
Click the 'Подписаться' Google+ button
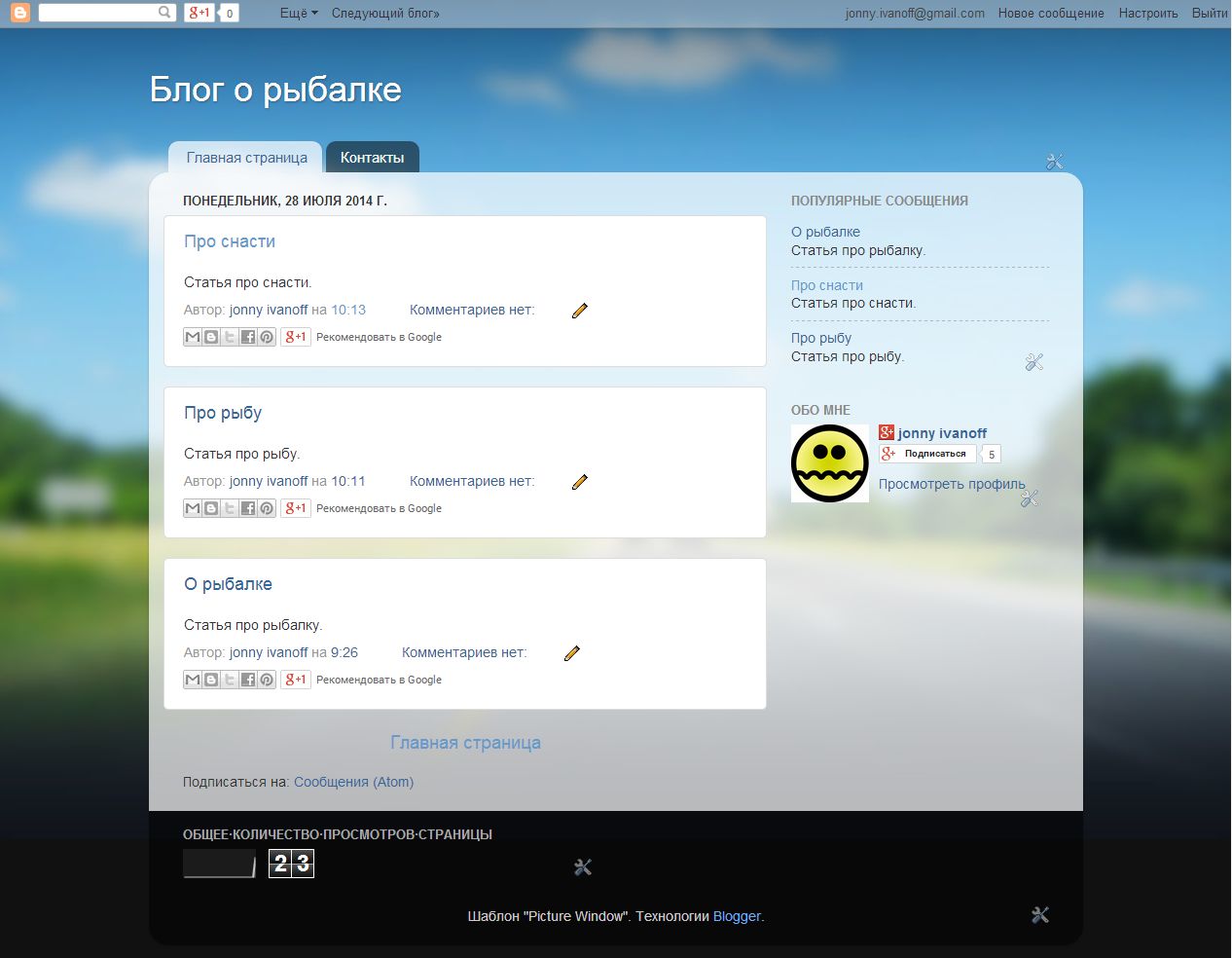tap(927, 454)
